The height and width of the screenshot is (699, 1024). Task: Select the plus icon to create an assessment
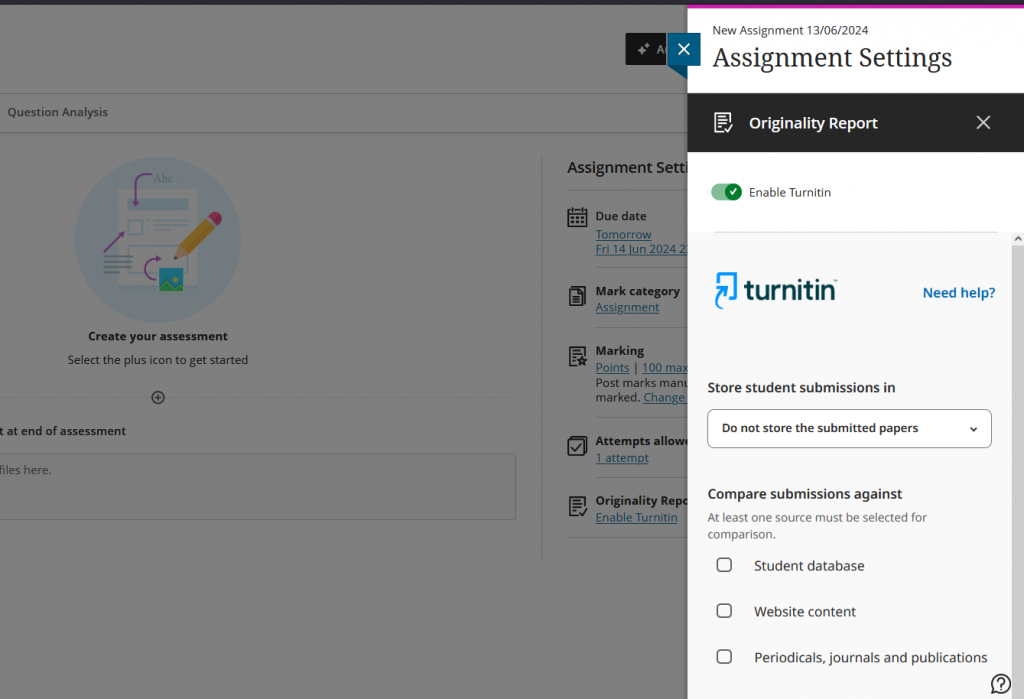coord(157,397)
